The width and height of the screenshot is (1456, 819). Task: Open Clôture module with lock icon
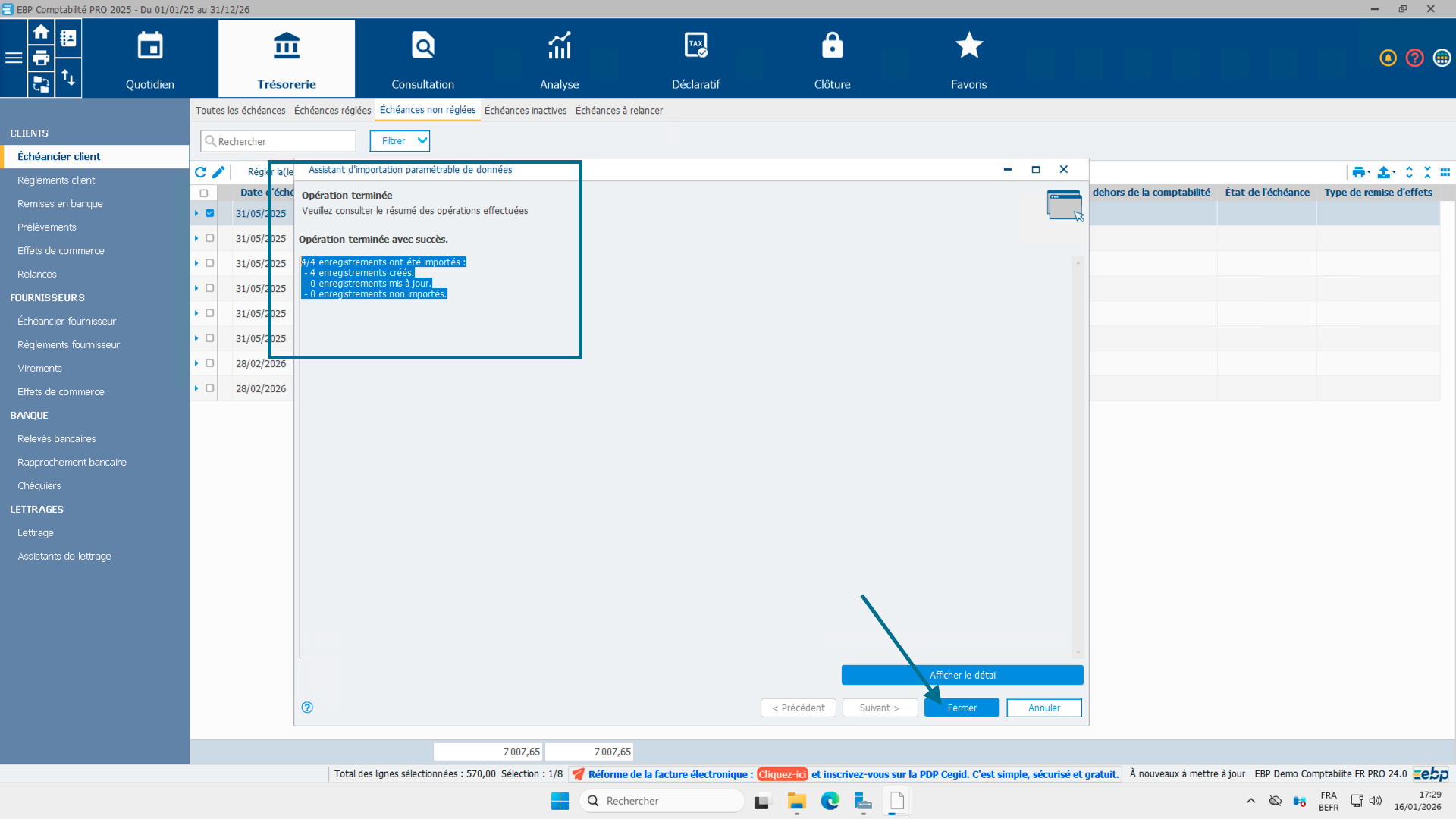click(x=832, y=58)
